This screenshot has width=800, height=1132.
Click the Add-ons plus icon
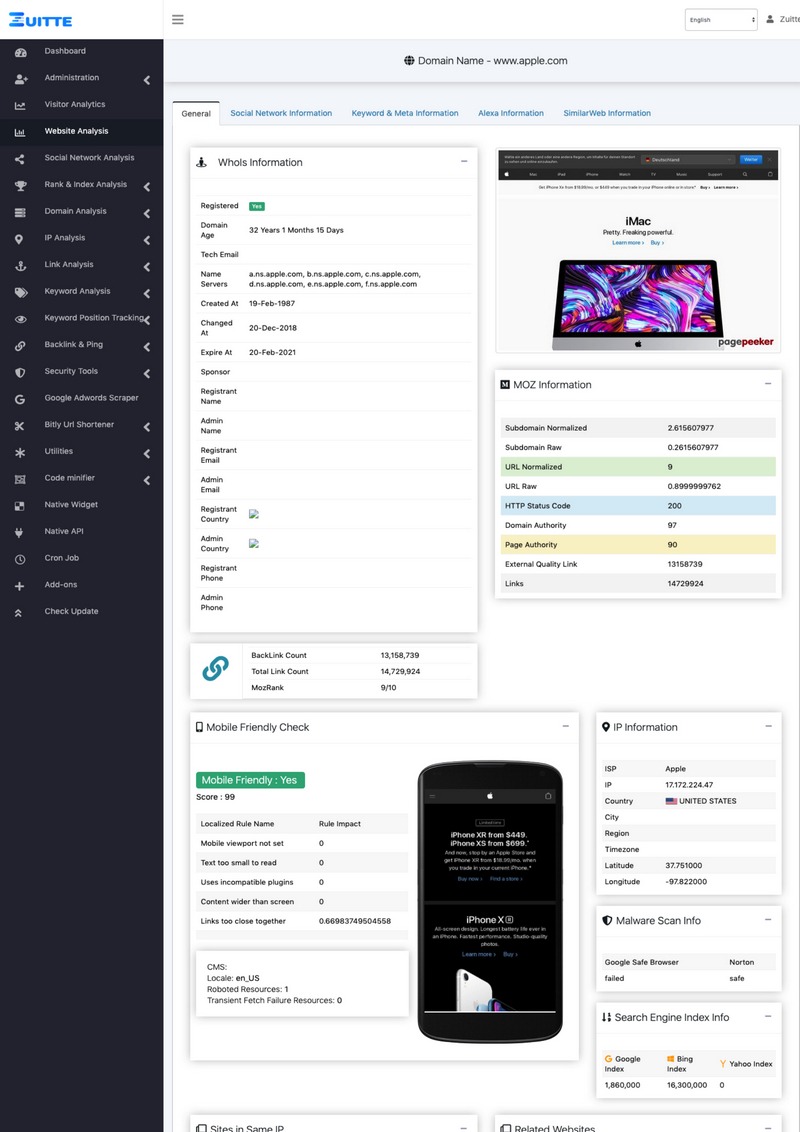click(x=19, y=586)
